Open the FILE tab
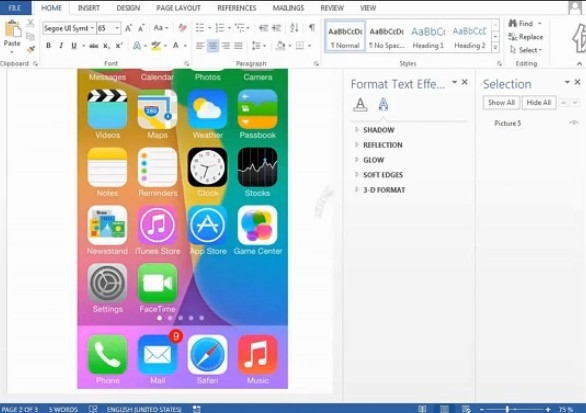 point(15,8)
